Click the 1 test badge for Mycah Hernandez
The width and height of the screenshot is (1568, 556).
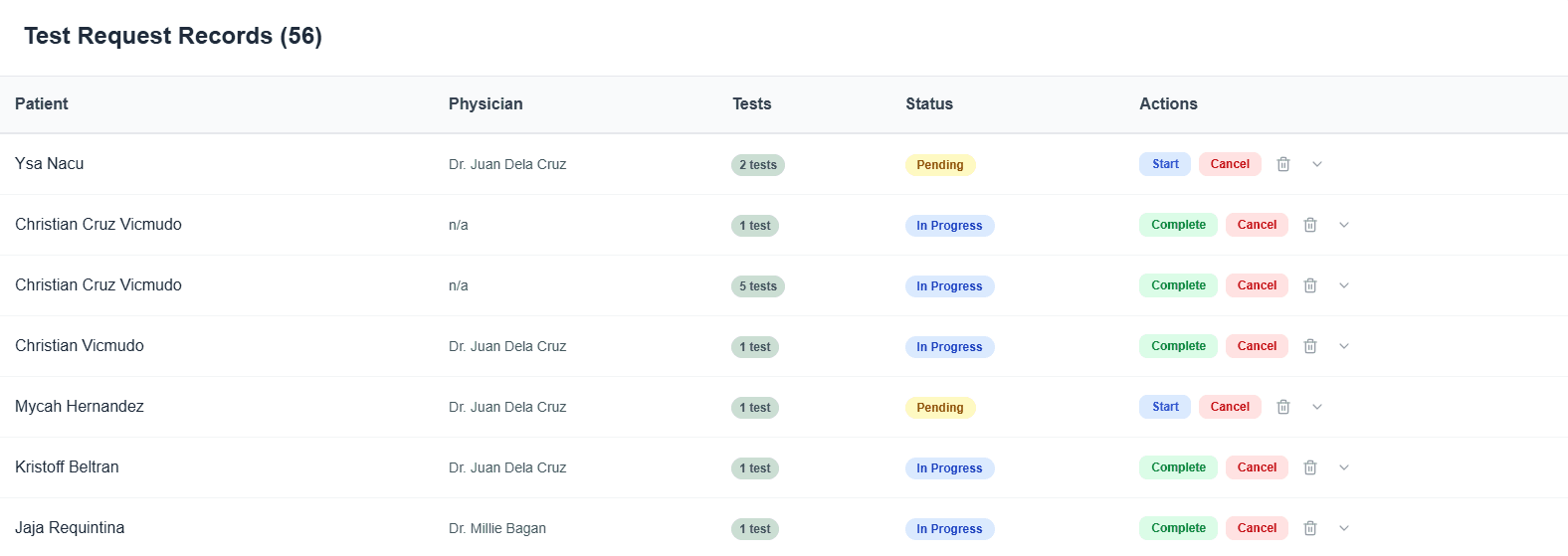[755, 408]
